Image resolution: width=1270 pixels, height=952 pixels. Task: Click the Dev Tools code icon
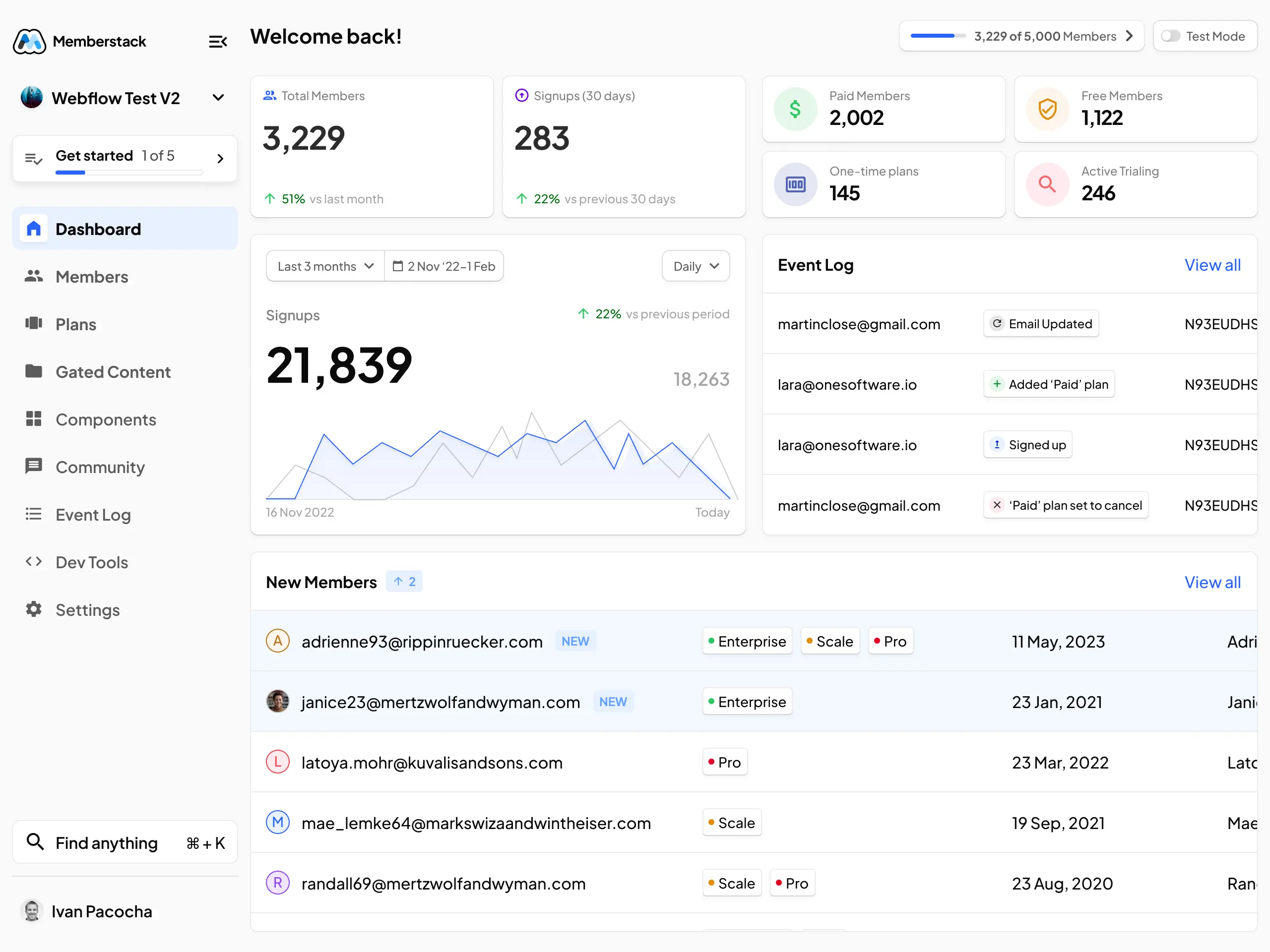34,562
